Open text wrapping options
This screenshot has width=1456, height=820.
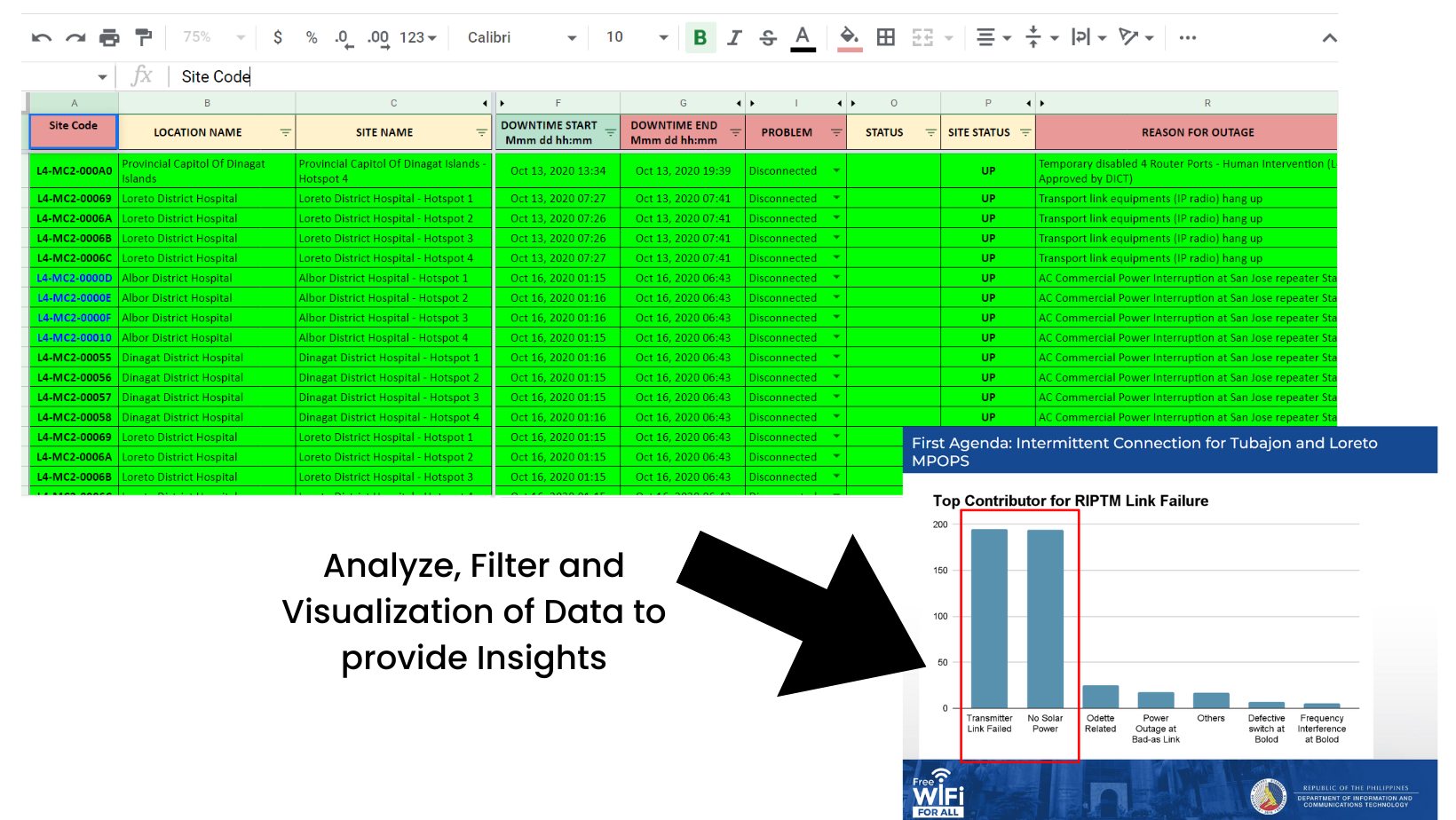[1088, 37]
